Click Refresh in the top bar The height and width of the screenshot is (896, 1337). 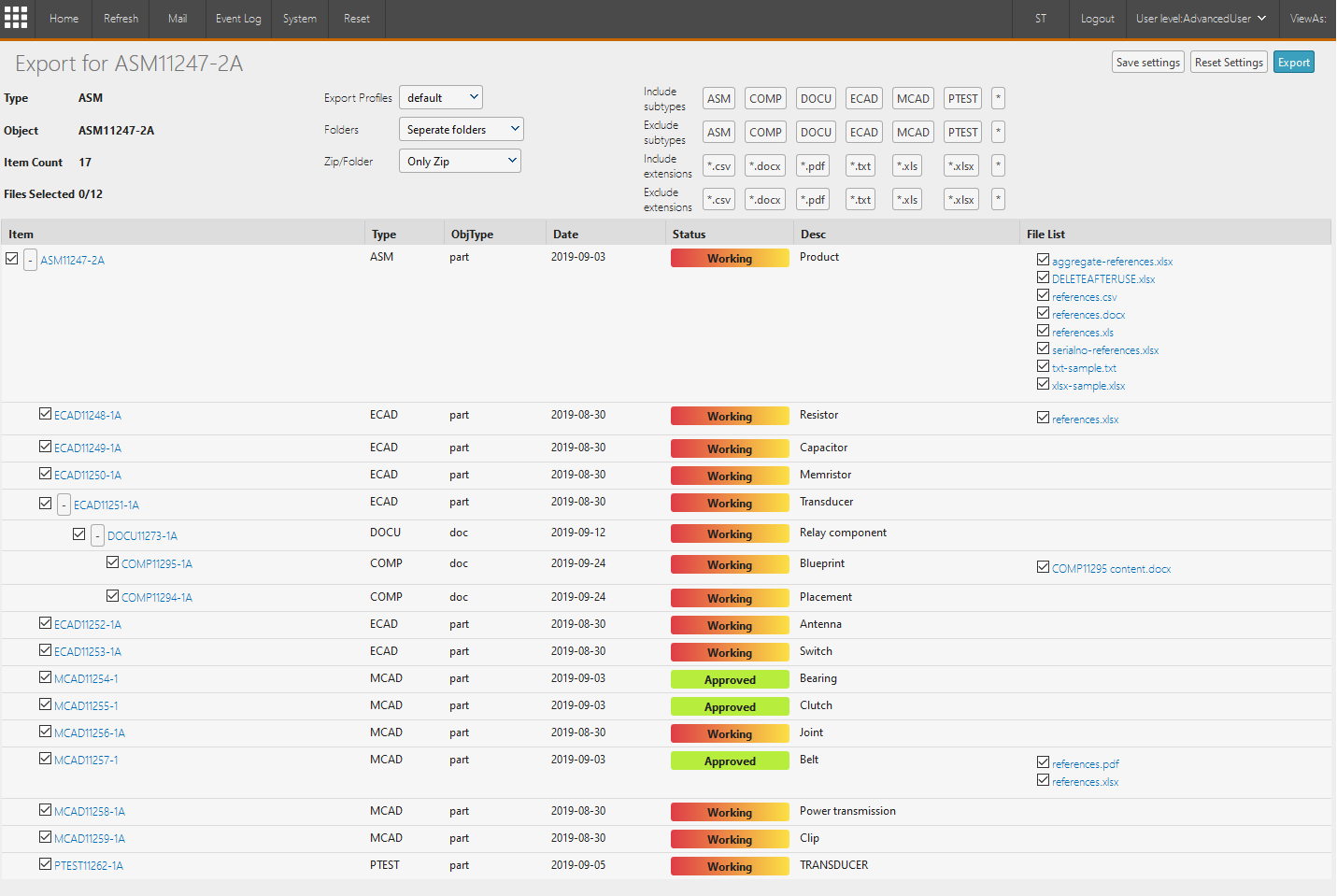[121, 19]
